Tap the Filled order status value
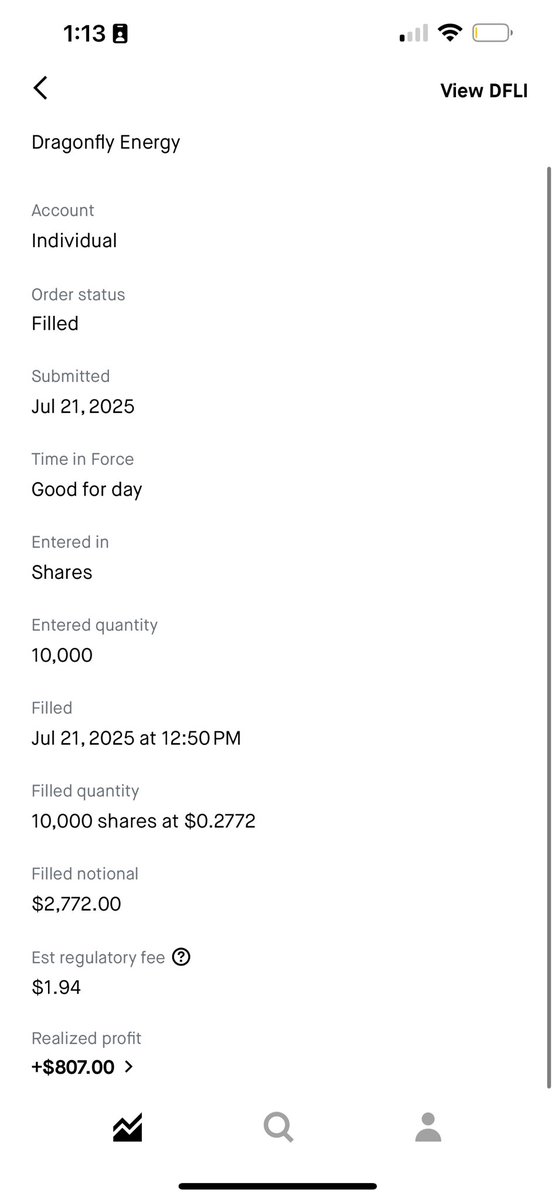The image size is (555, 1200). pyautogui.click(x=55, y=324)
